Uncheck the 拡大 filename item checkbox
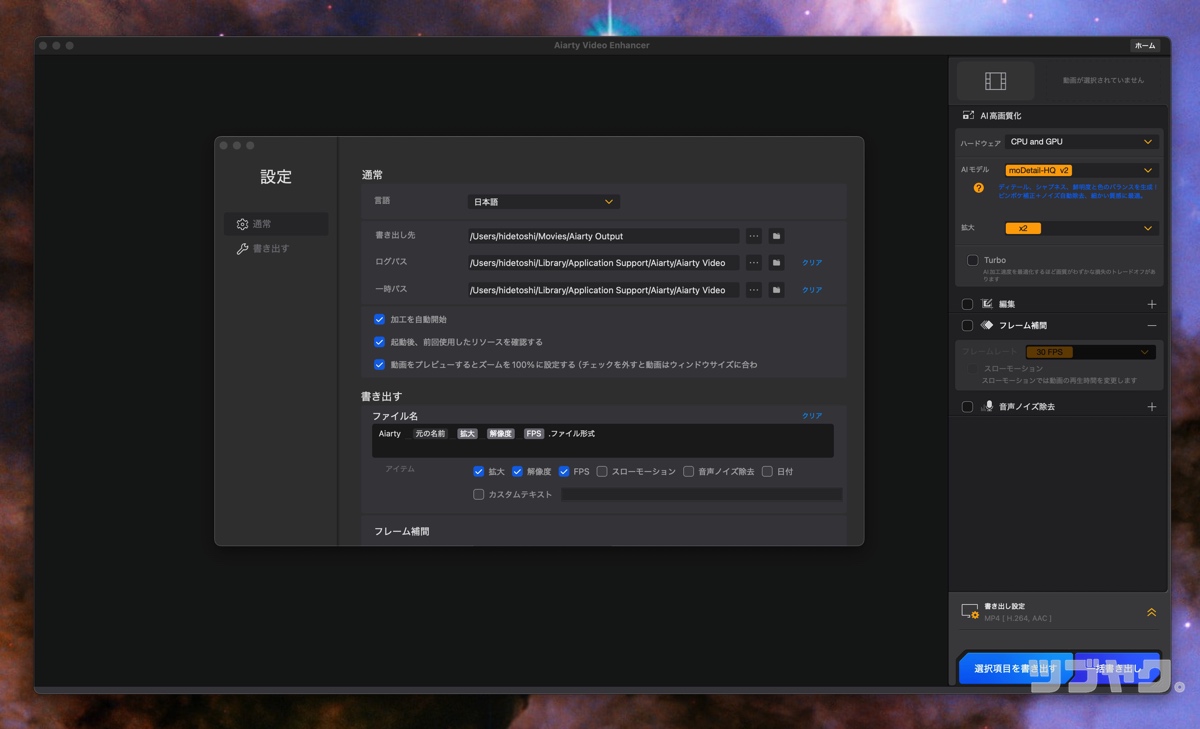The width and height of the screenshot is (1200, 729). [479, 471]
